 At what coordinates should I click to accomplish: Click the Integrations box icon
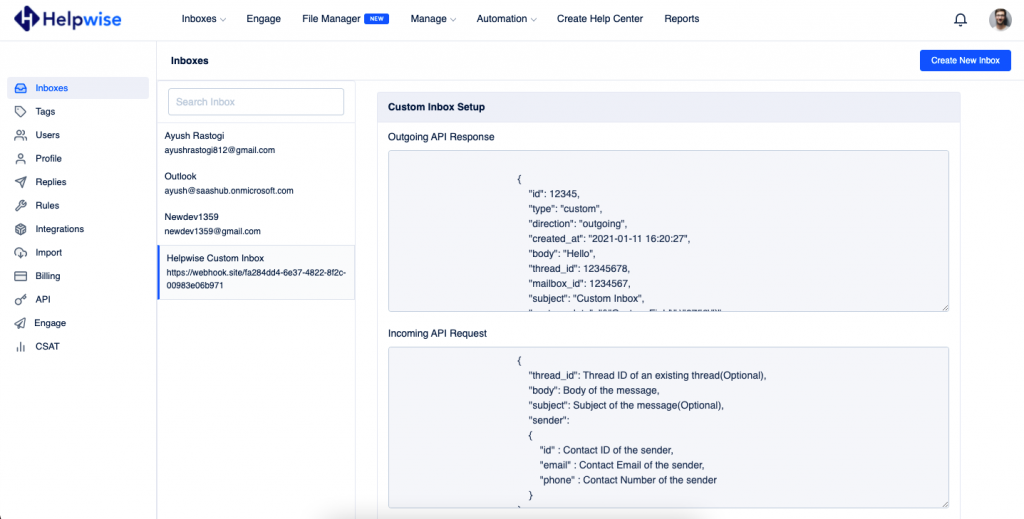[x=21, y=229]
